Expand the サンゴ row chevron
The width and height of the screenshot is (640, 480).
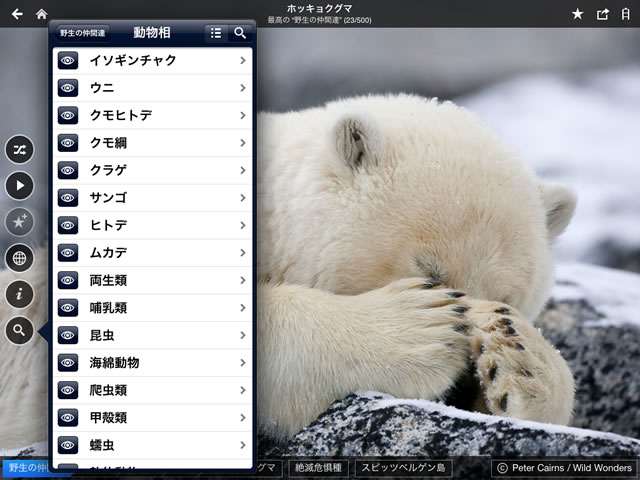click(243, 198)
